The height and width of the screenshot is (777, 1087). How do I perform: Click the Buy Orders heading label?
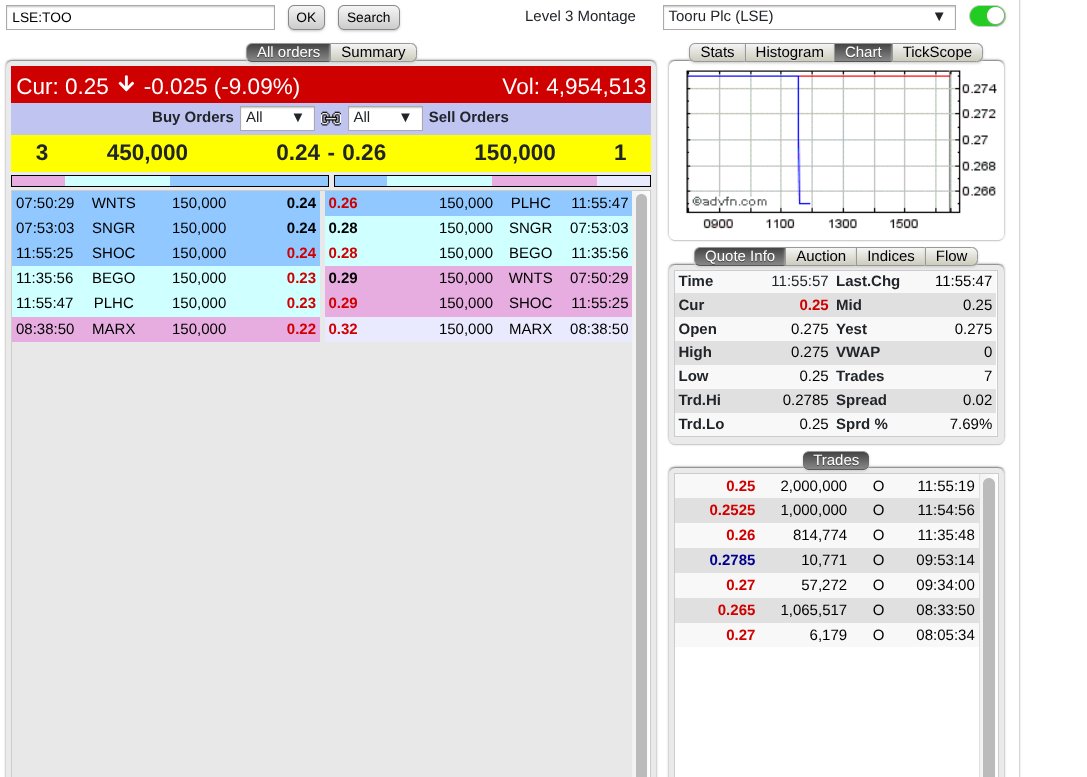pyautogui.click(x=193, y=117)
